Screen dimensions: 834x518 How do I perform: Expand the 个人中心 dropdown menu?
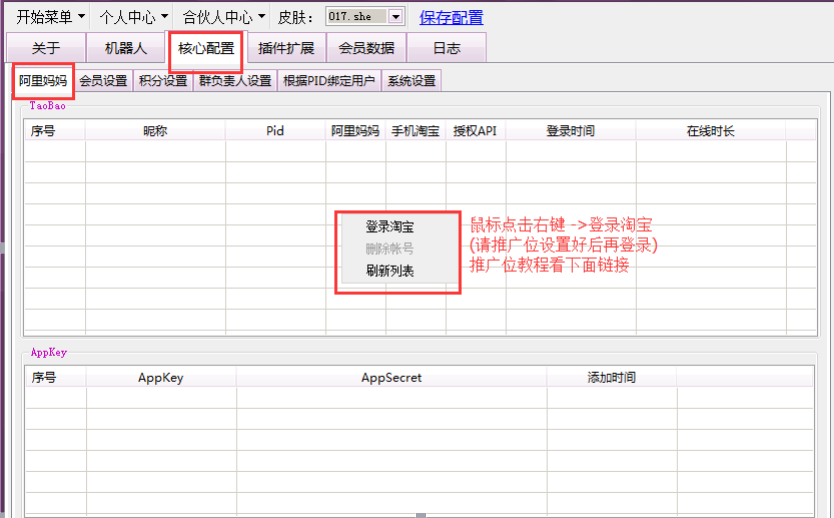(x=133, y=17)
